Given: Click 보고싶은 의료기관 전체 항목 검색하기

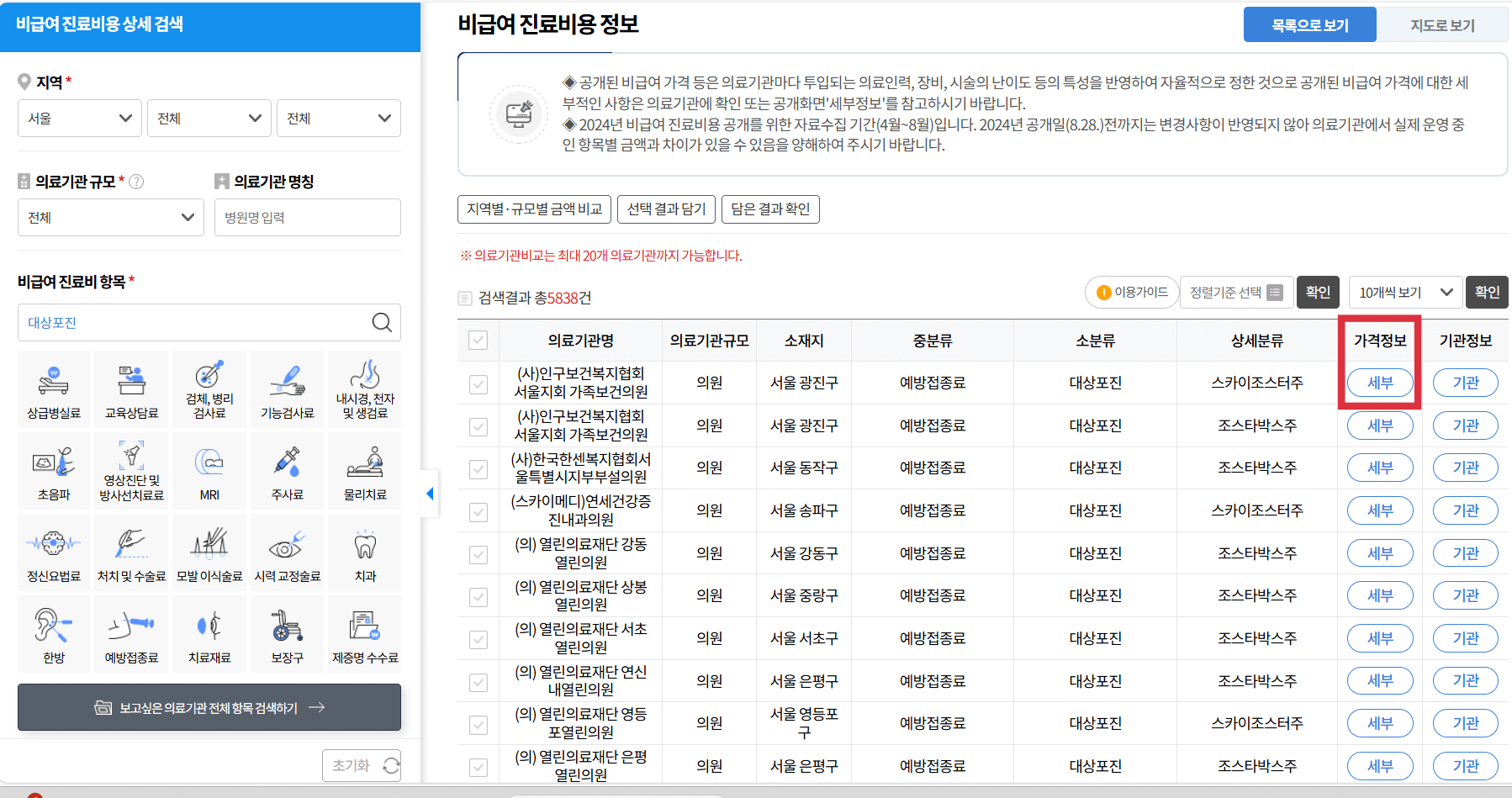Looking at the screenshot, I should click(x=209, y=707).
